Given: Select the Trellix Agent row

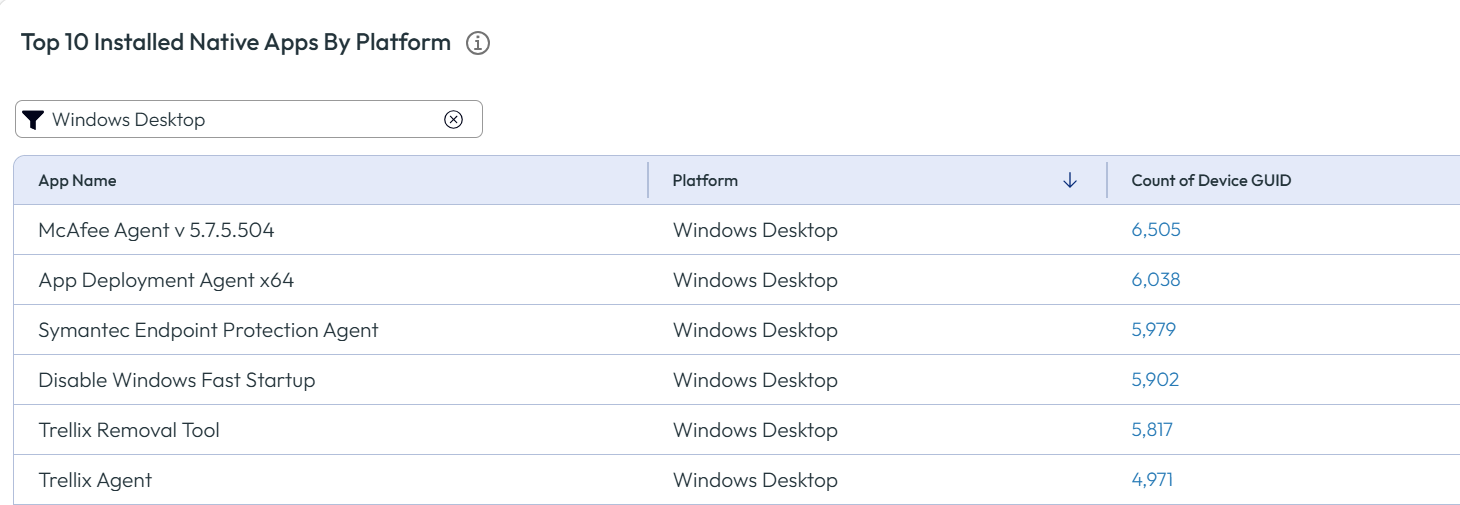Looking at the screenshot, I should coord(95,480).
